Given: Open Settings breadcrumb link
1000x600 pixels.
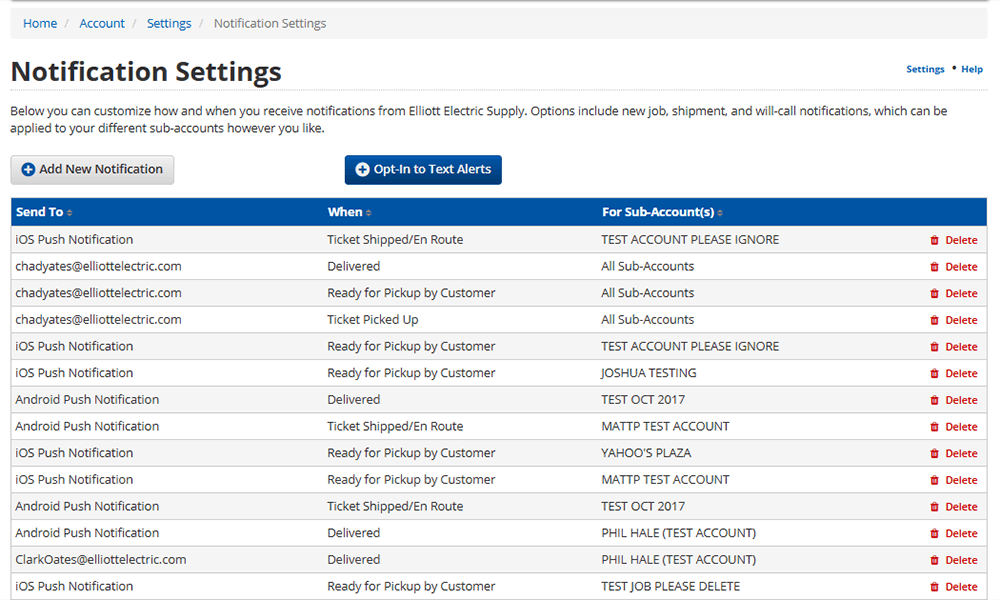Looking at the screenshot, I should pyautogui.click(x=169, y=24).
